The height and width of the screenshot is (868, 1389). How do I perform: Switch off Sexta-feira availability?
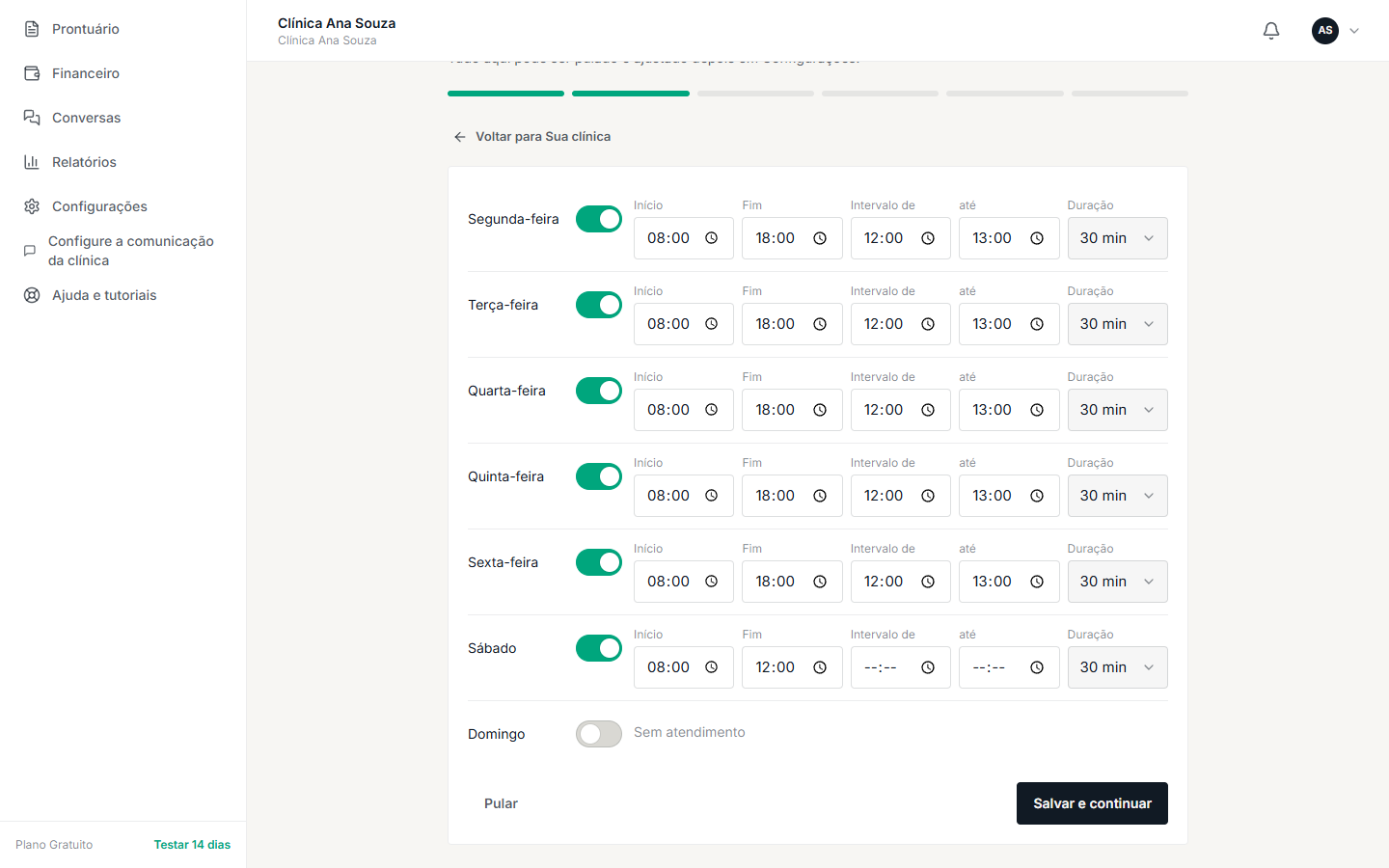[x=599, y=562]
